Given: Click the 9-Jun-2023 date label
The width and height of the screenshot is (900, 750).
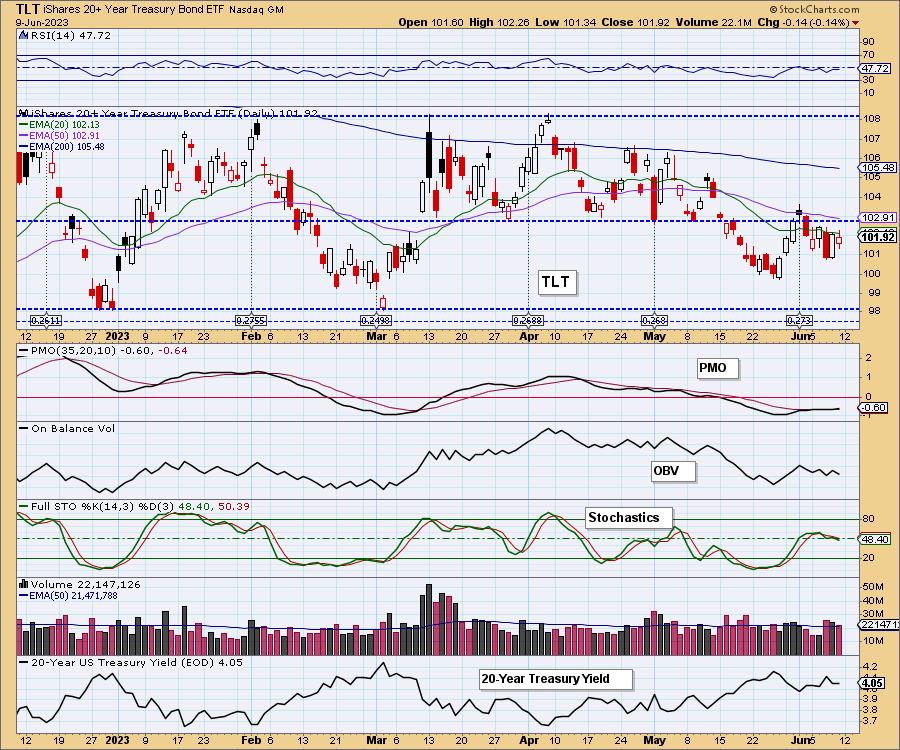Looking at the screenshot, I should pos(42,22).
